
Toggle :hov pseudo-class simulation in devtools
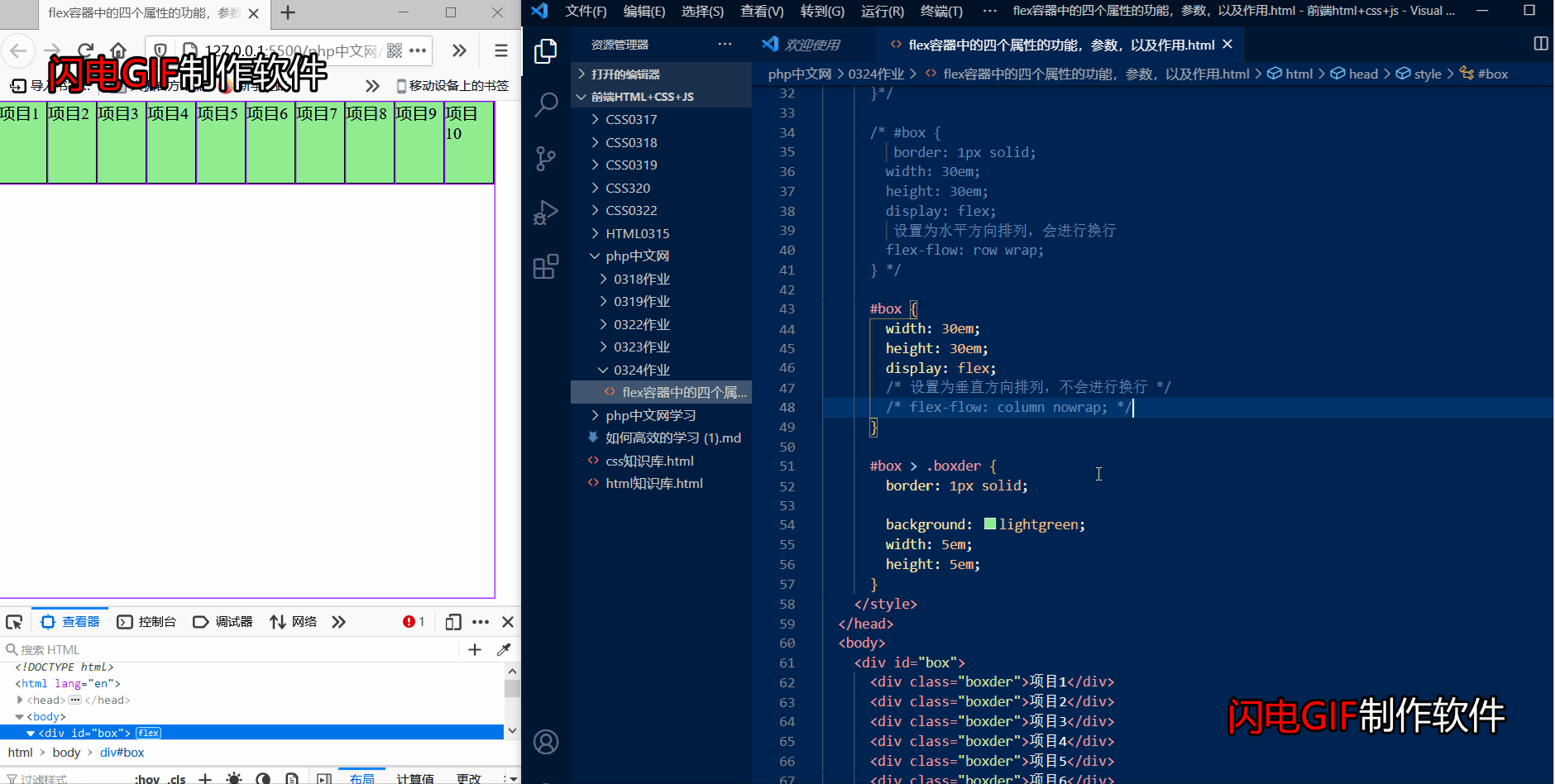point(146,777)
